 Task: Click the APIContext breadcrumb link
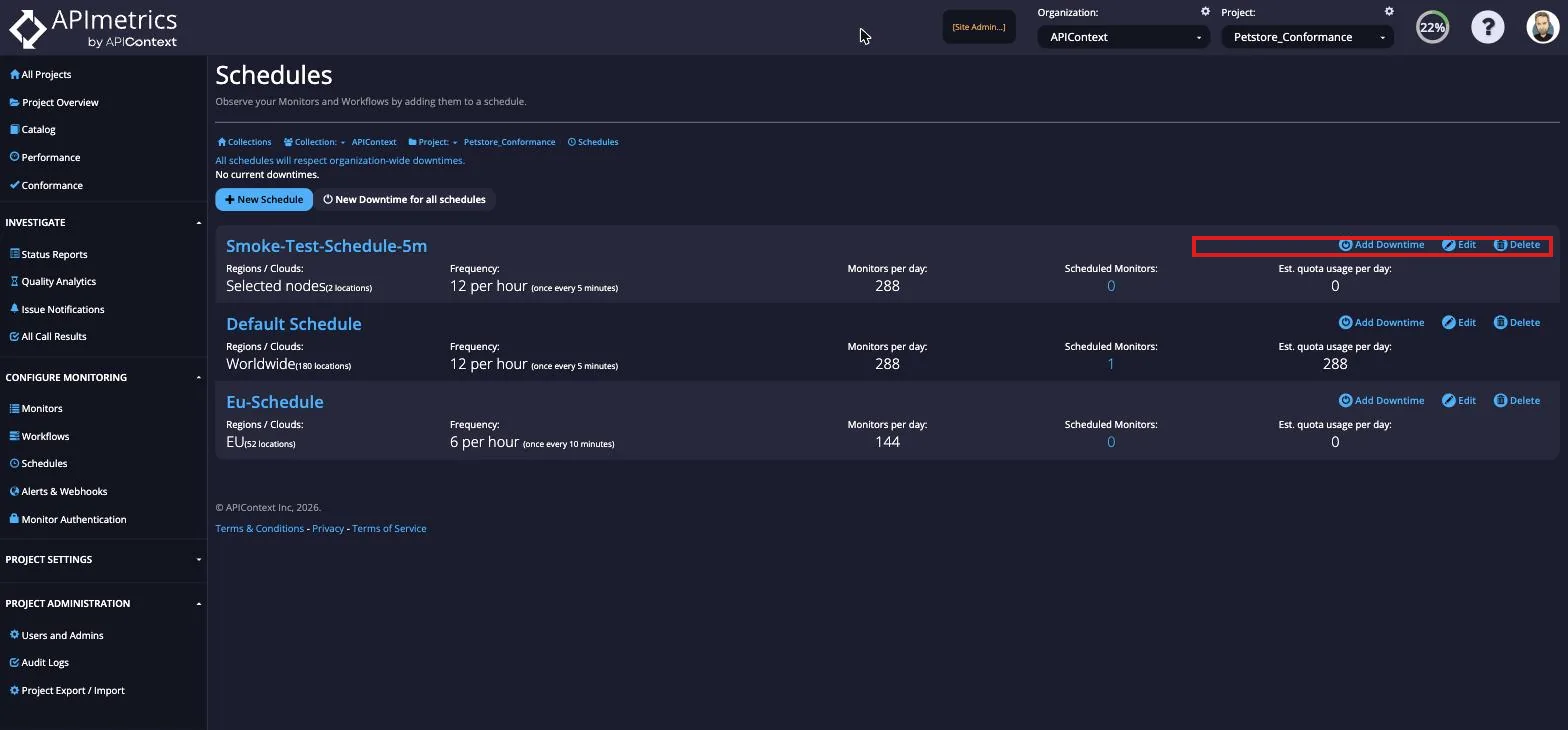(374, 142)
